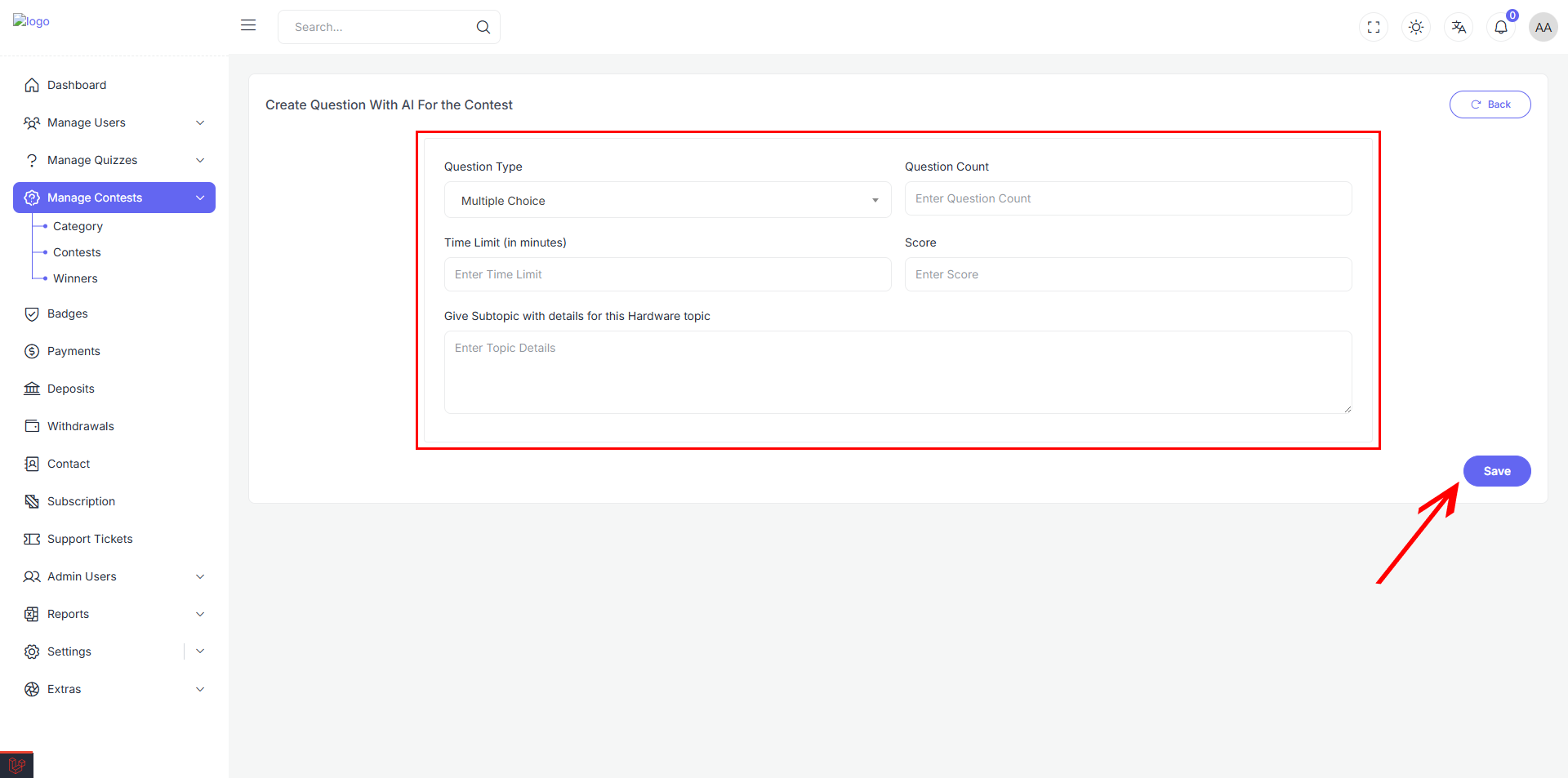Open the Category submenu item
Image resolution: width=1568 pixels, height=778 pixels.
coord(78,226)
